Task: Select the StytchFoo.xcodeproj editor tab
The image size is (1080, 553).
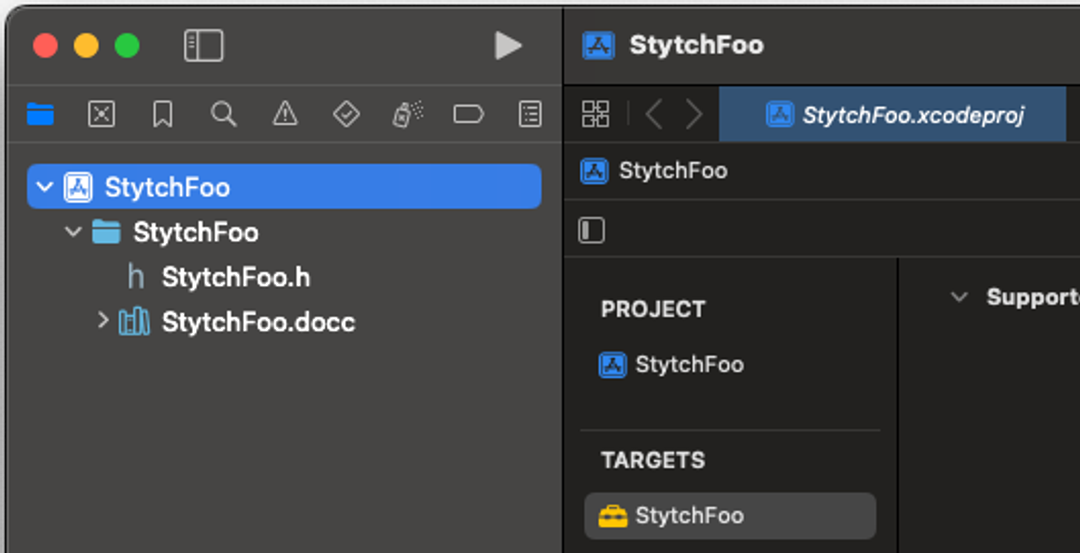Action: tap(893, 114)
